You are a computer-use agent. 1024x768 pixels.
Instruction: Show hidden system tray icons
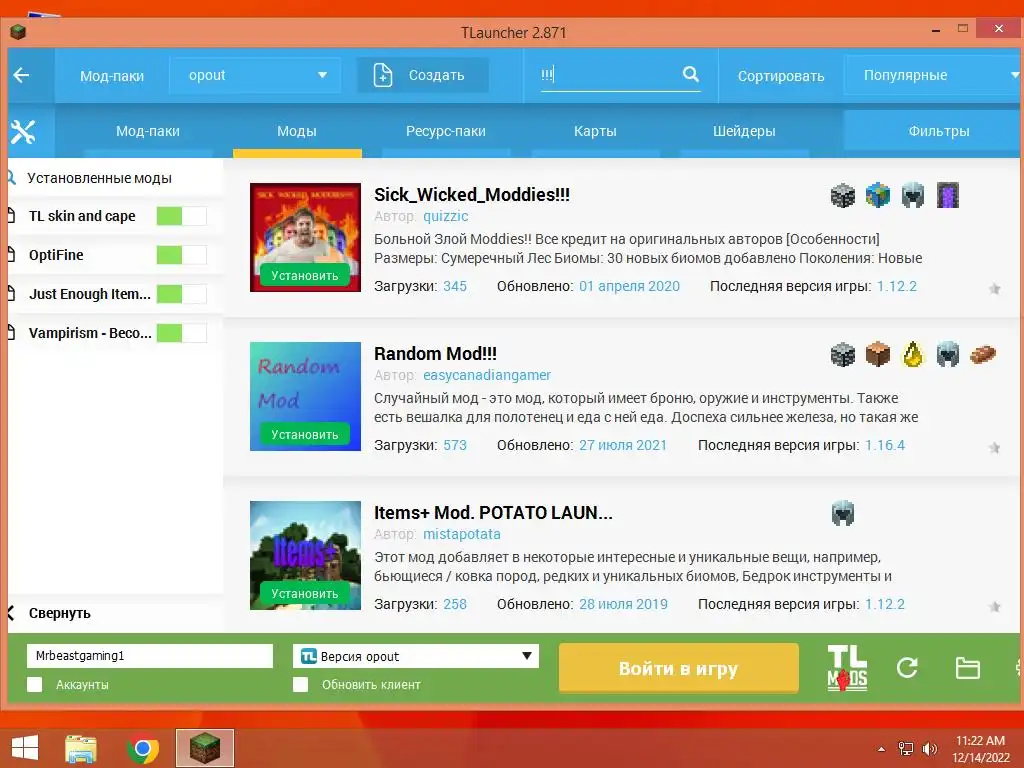tap(882, 749)
